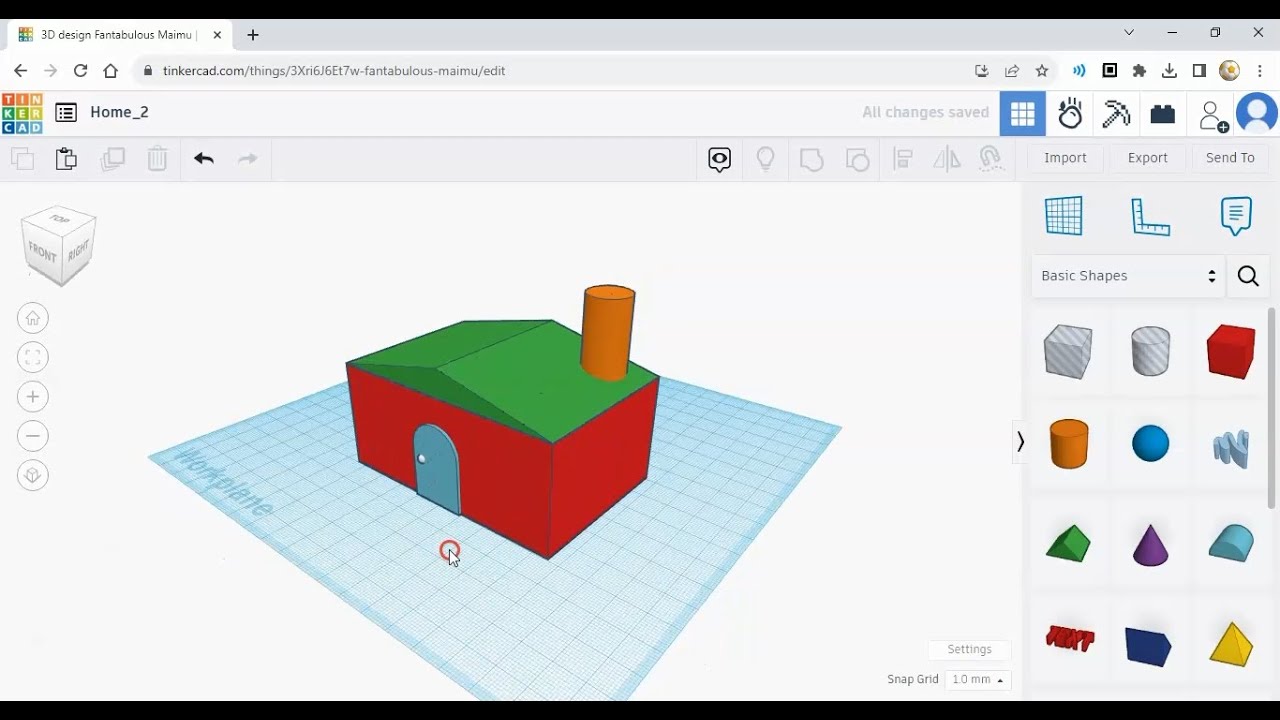1280x720 pixels.
Task: Click the Home view button
Action: point(32,318)
